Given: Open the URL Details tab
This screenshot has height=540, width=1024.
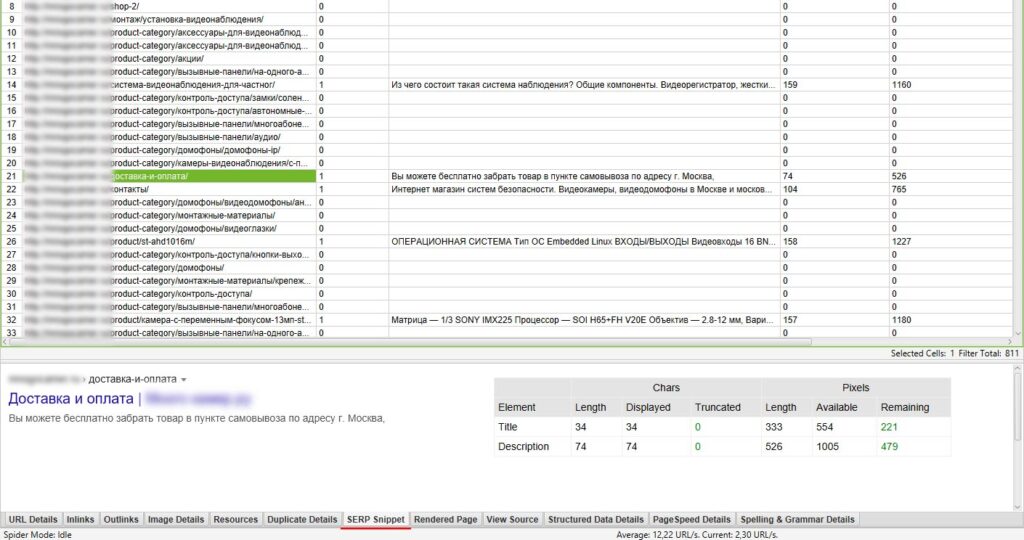Looking at the screenshot, I should [33, 520].
